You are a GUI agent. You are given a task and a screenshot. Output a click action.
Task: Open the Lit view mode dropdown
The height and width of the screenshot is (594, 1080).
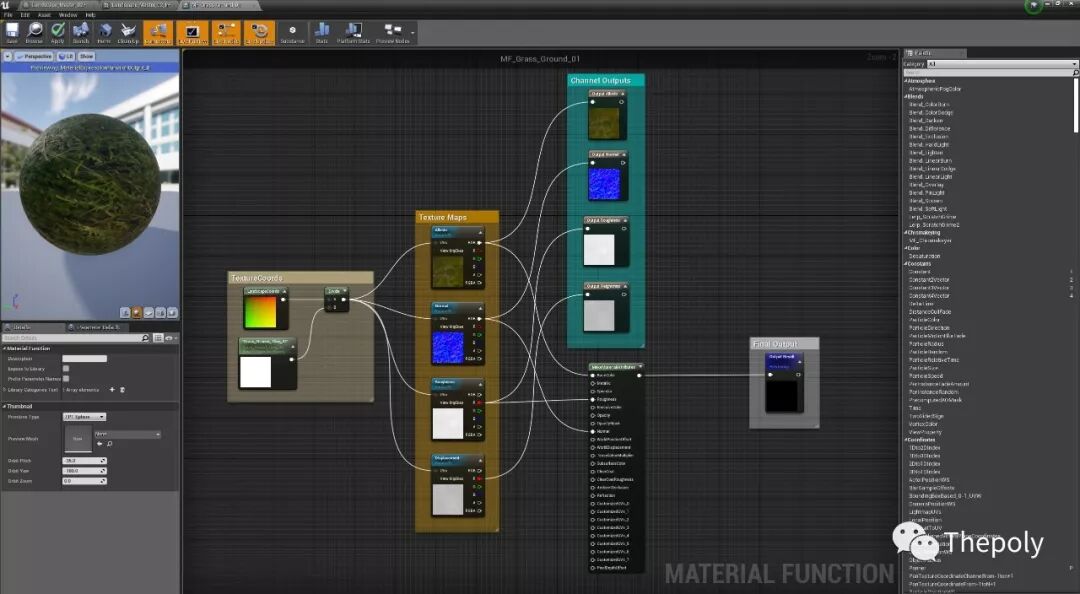[66, 56]
